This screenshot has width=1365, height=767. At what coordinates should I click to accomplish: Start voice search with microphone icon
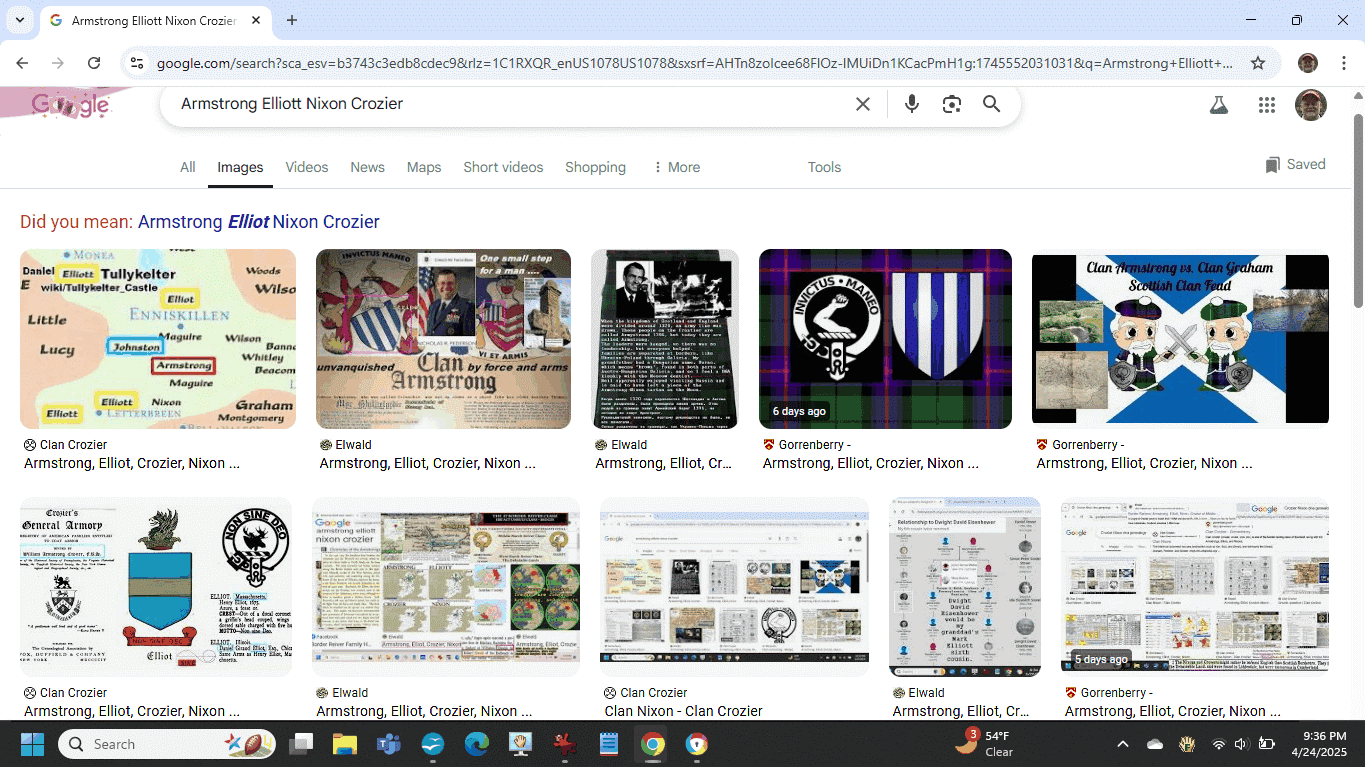911,104
